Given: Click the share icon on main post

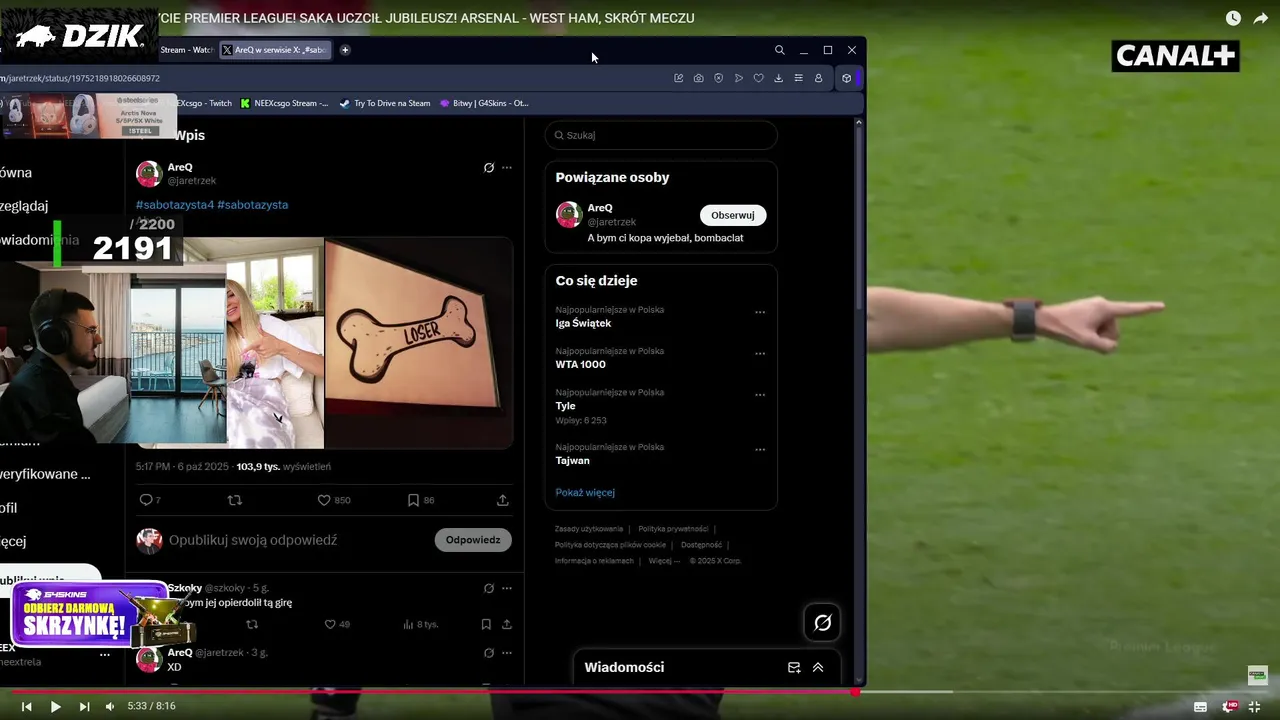Looking at the screenshot, I should (503, 500).
